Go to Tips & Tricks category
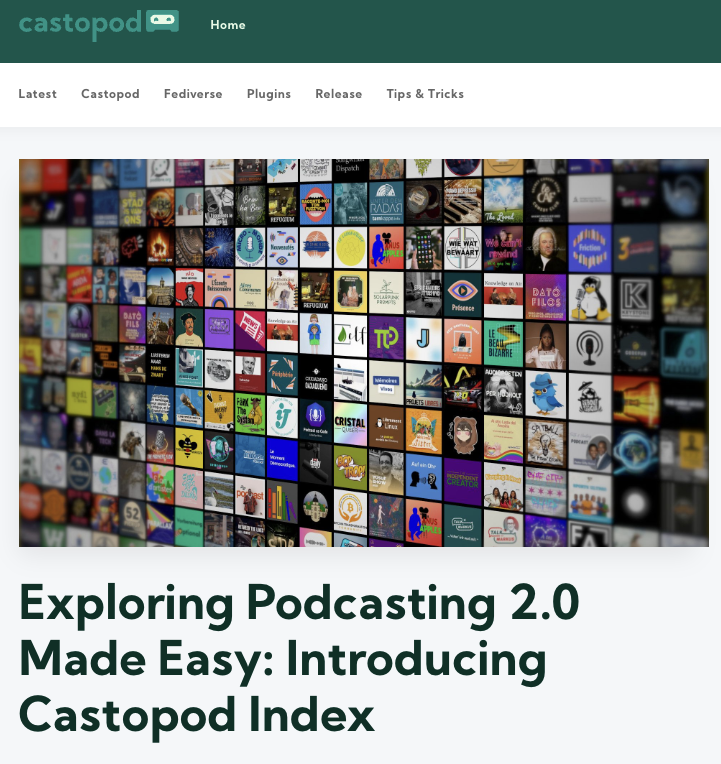The height and width of the screenshot is (764, 721). [x=425, y=94]
